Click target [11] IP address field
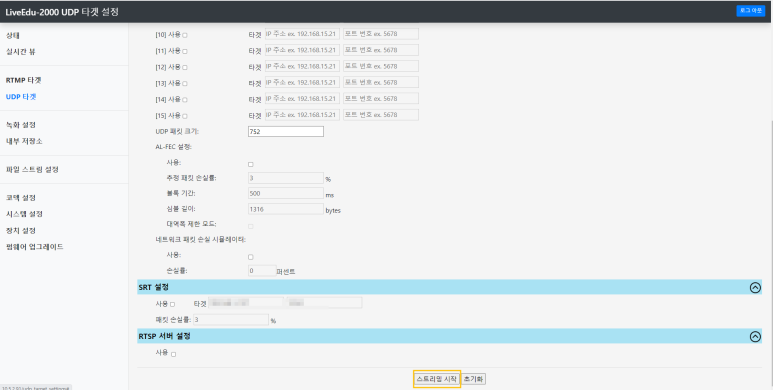The image size is (773, 390). tap(302, 50)
